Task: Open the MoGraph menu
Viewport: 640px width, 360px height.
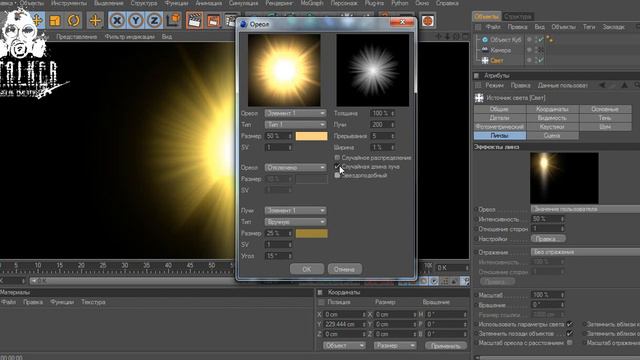Action: point(312,3)
